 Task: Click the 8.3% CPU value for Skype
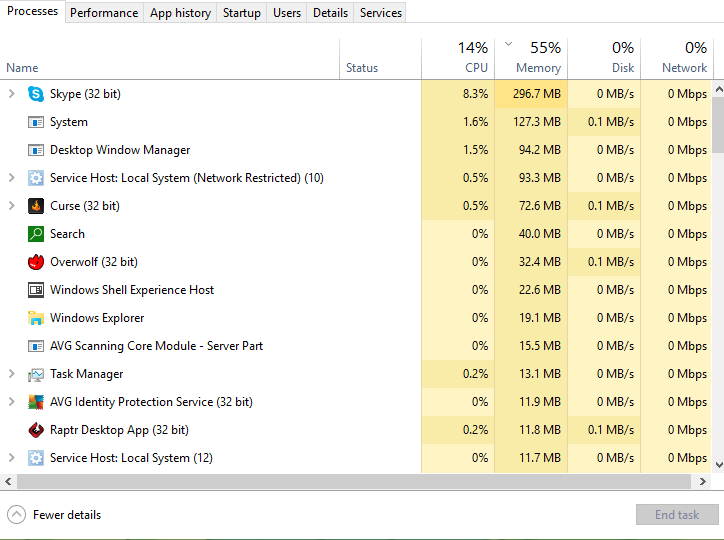tap(475, 94)
